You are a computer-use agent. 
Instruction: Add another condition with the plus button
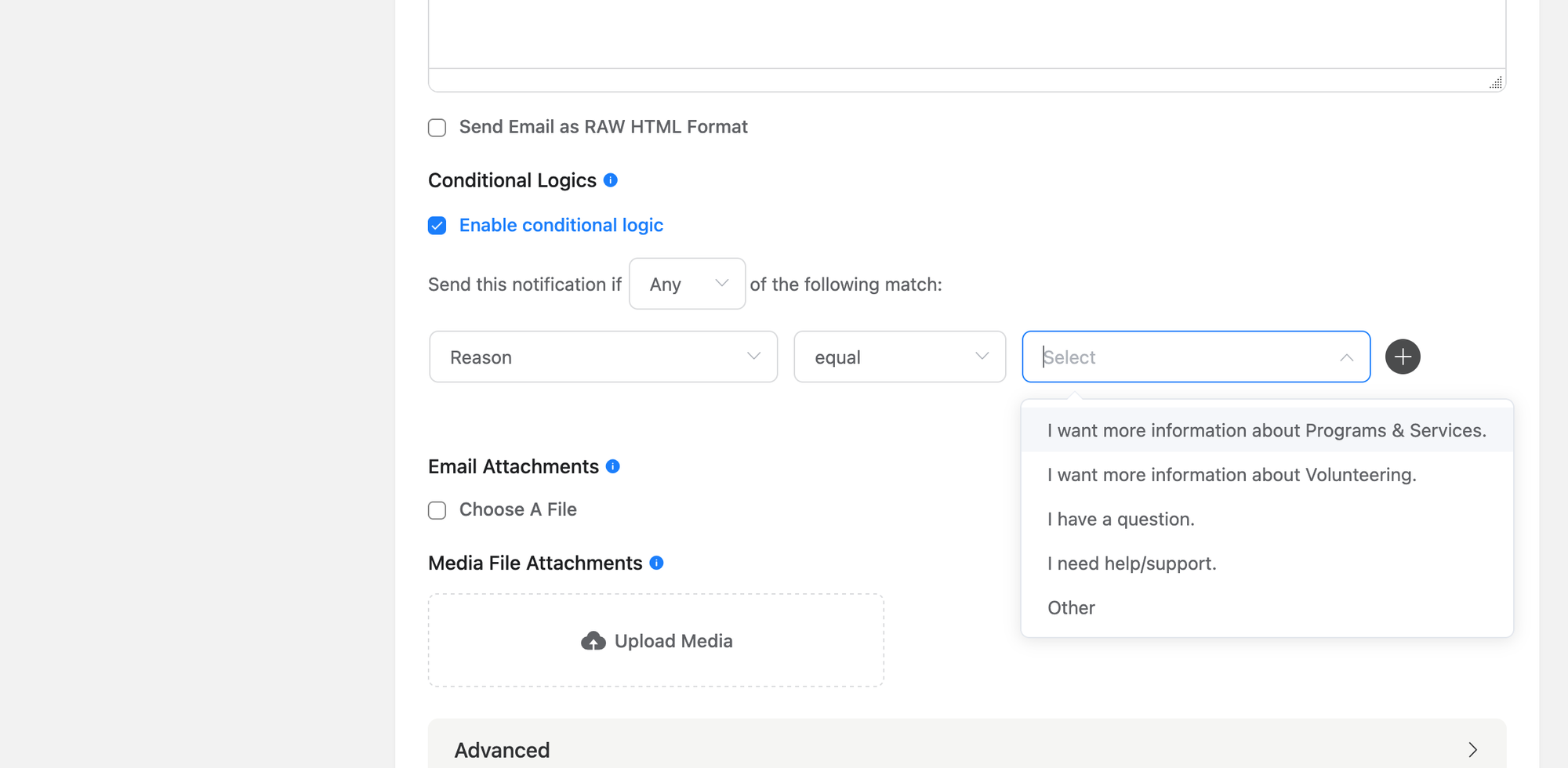coord(1403,357)
